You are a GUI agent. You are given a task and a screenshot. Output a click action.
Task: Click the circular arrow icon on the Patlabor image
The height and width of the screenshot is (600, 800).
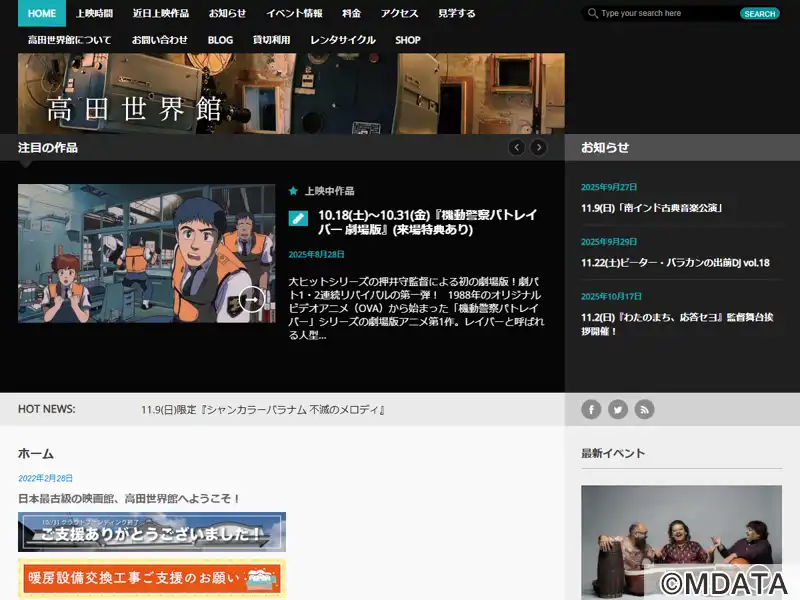tap(251, 298)
